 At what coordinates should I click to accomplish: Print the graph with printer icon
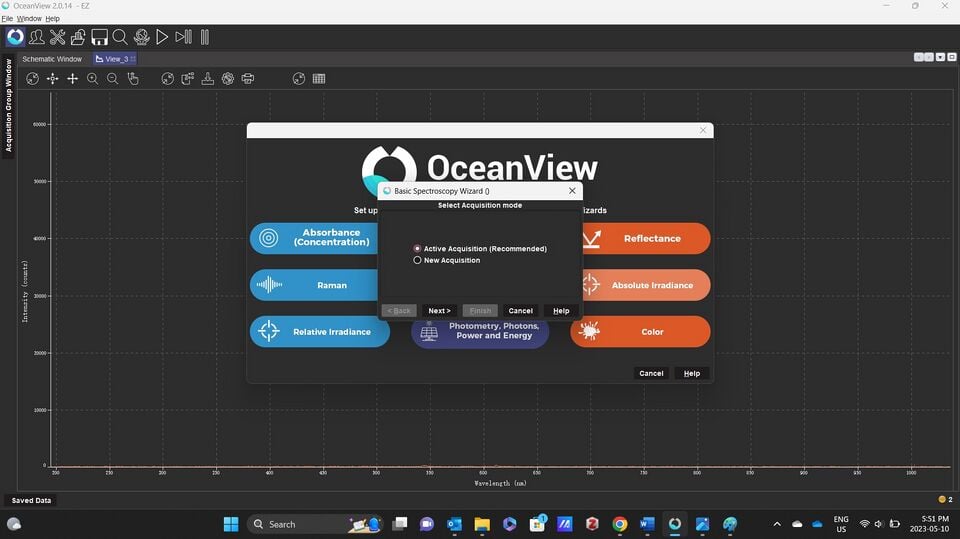click(x=248, y=78)
